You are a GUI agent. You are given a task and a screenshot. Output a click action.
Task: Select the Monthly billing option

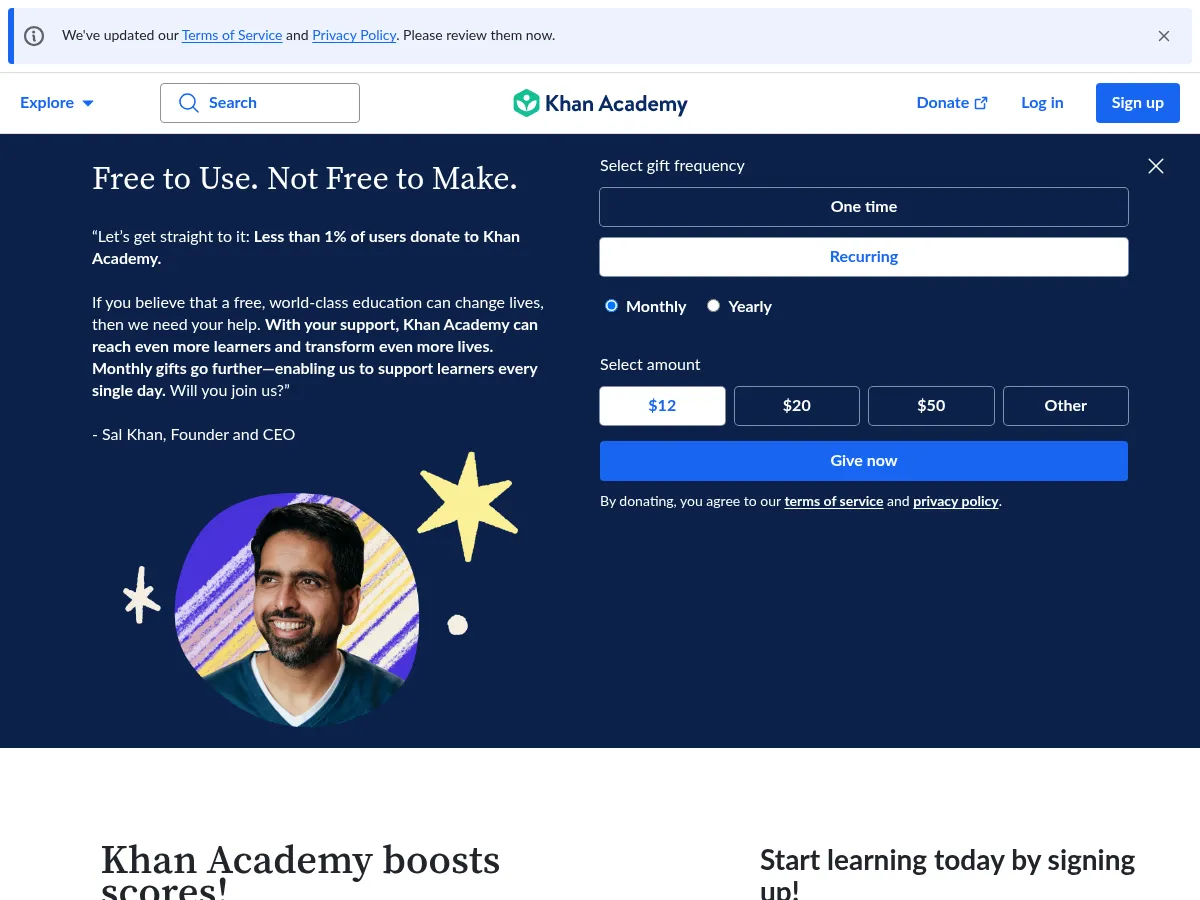point(611,306)
